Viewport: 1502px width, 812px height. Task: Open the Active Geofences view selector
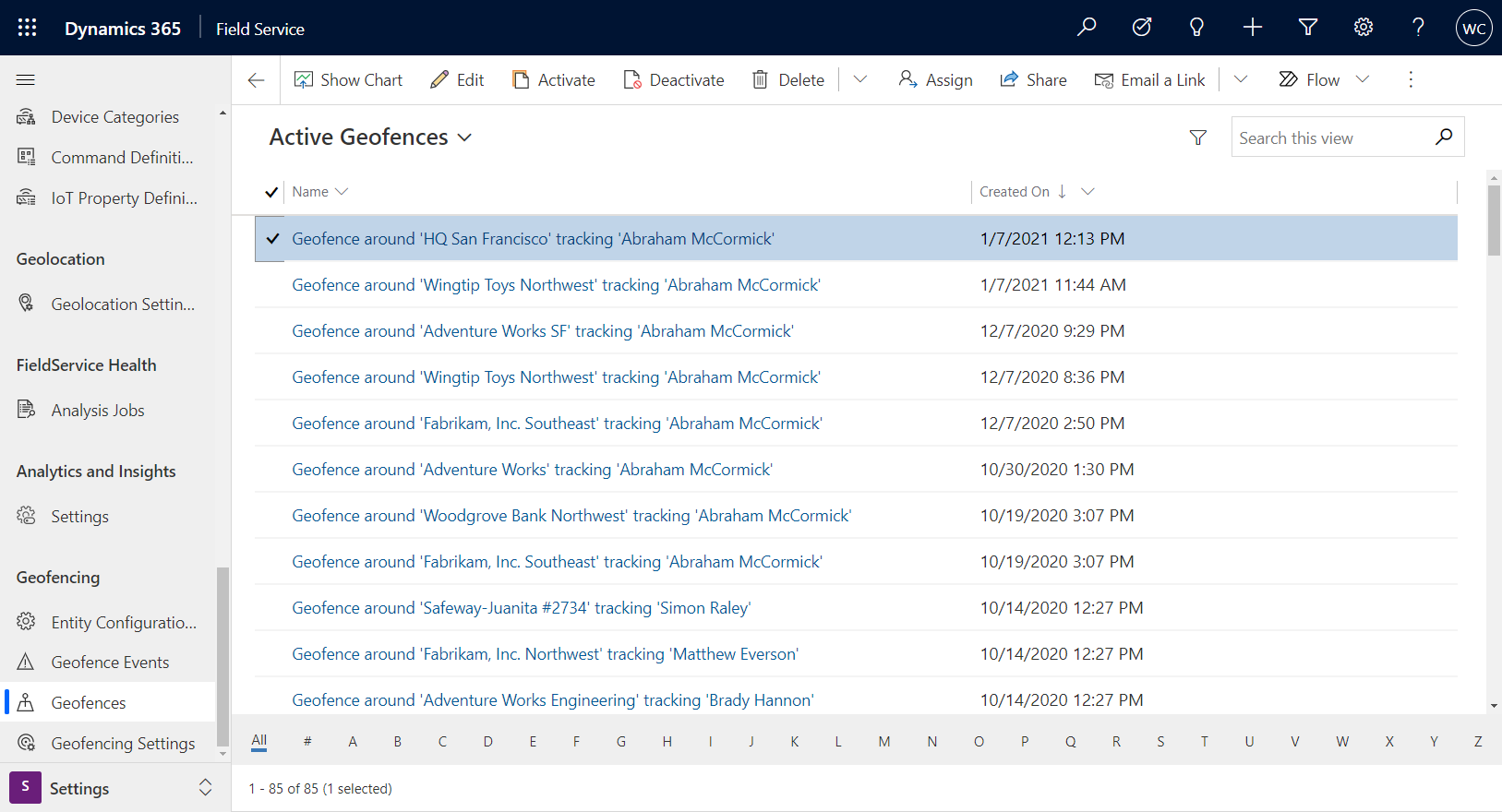pos(370,137)
